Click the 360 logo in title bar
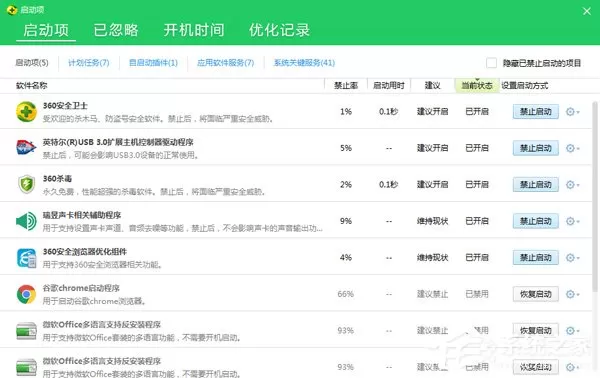Image resolution: width=600 pixels, height=378 pixels. pos(12,10)
